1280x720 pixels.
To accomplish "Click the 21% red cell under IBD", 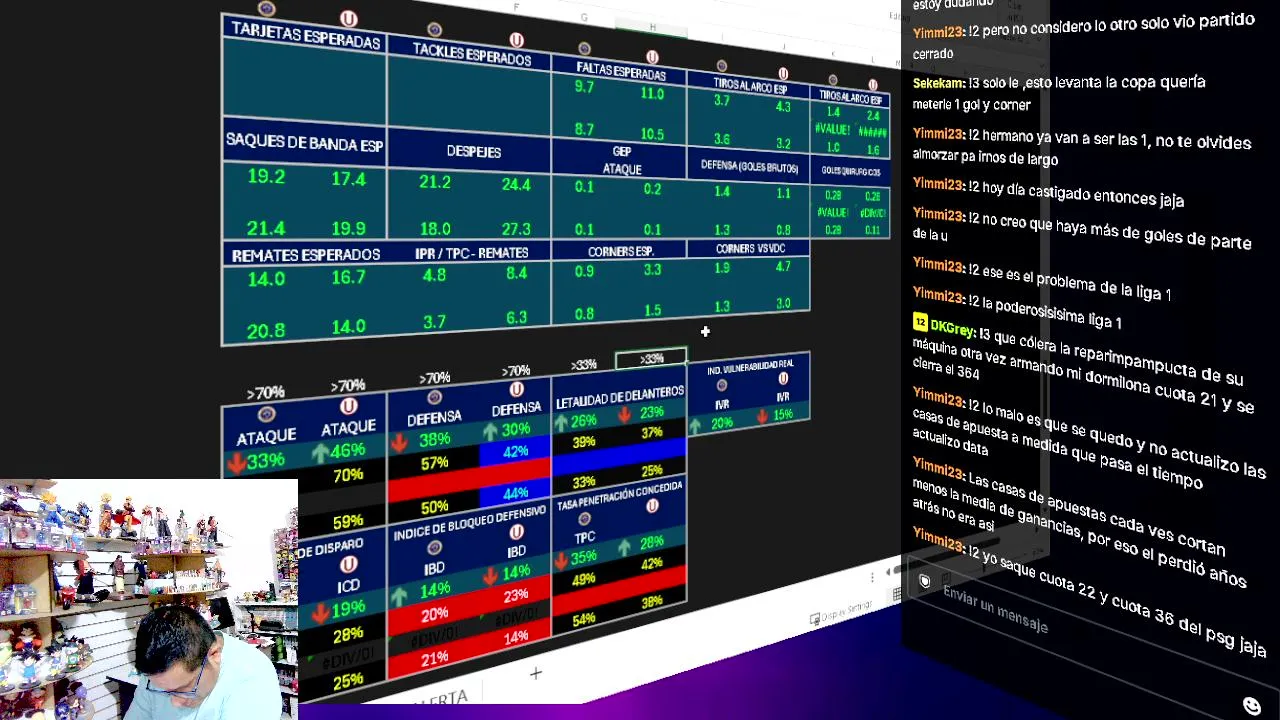I will click(x=434, y=659).
